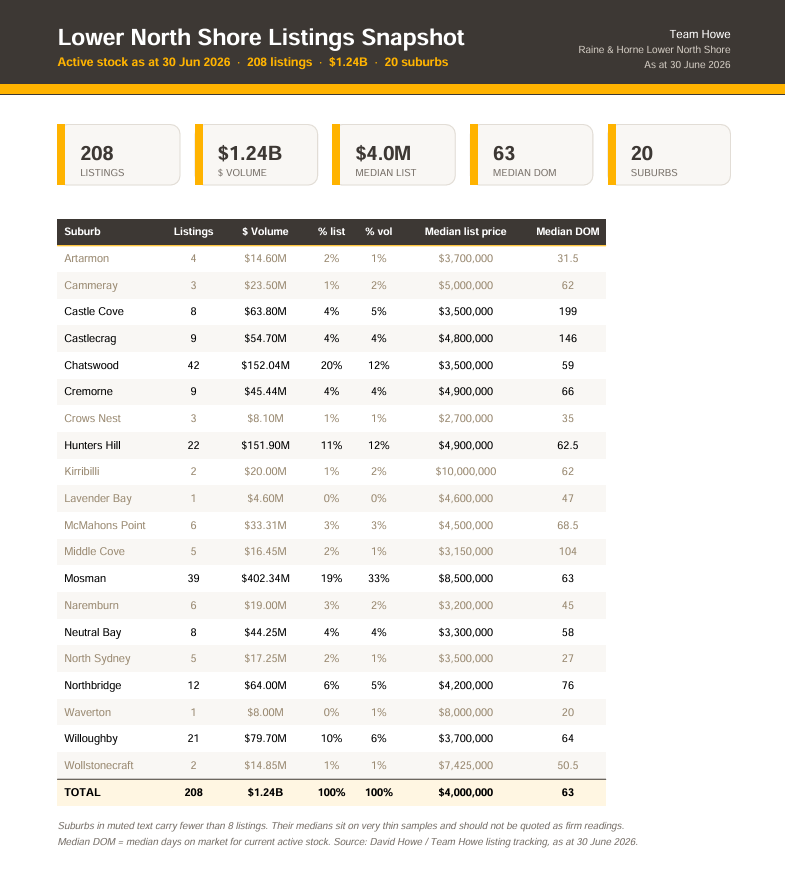Click the 208 Listings summary card
785x881 pixels.
(119, 155)
